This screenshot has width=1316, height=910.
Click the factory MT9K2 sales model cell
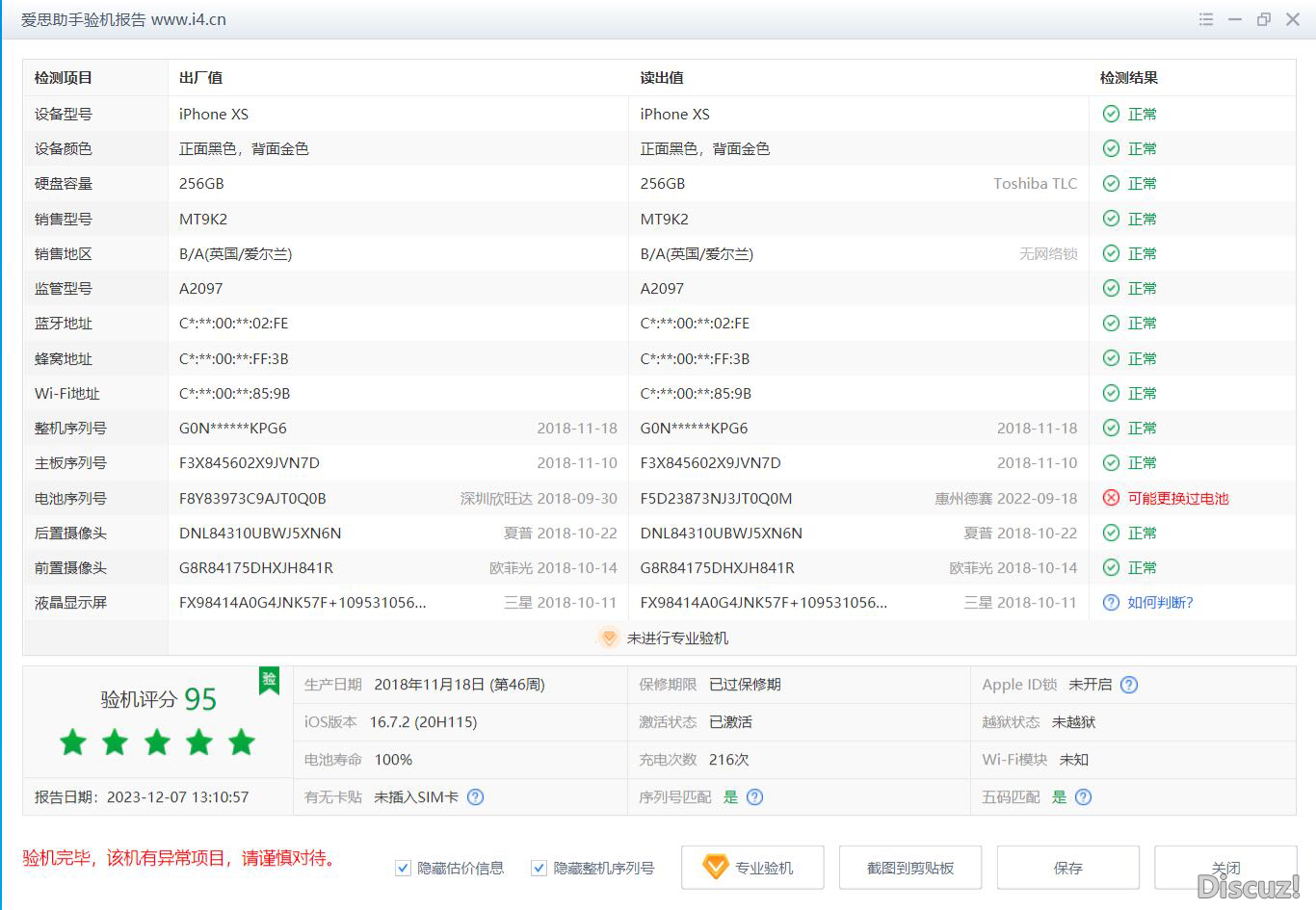click(203, 219)
